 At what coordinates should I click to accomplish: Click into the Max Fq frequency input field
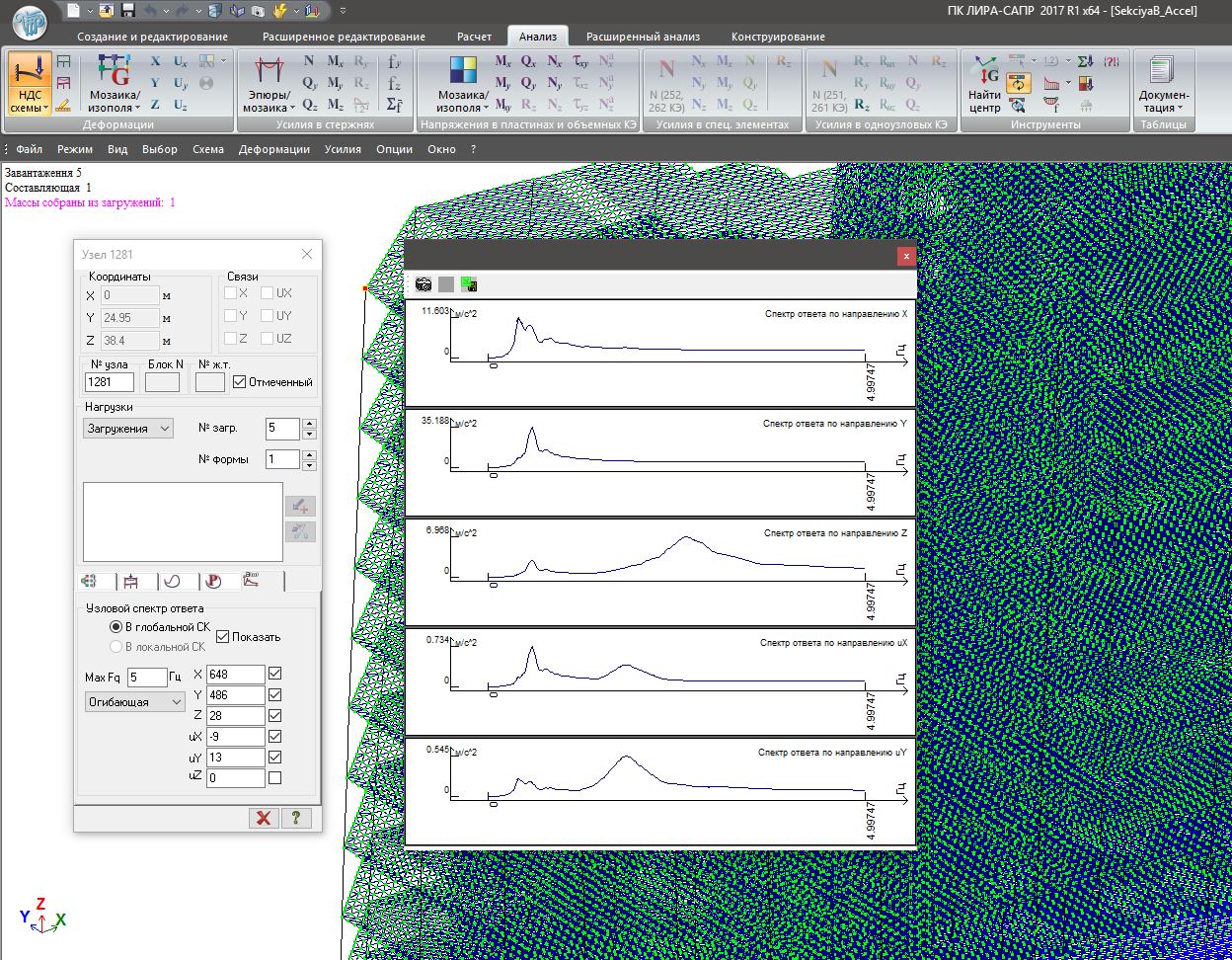(x=147, y=678)
